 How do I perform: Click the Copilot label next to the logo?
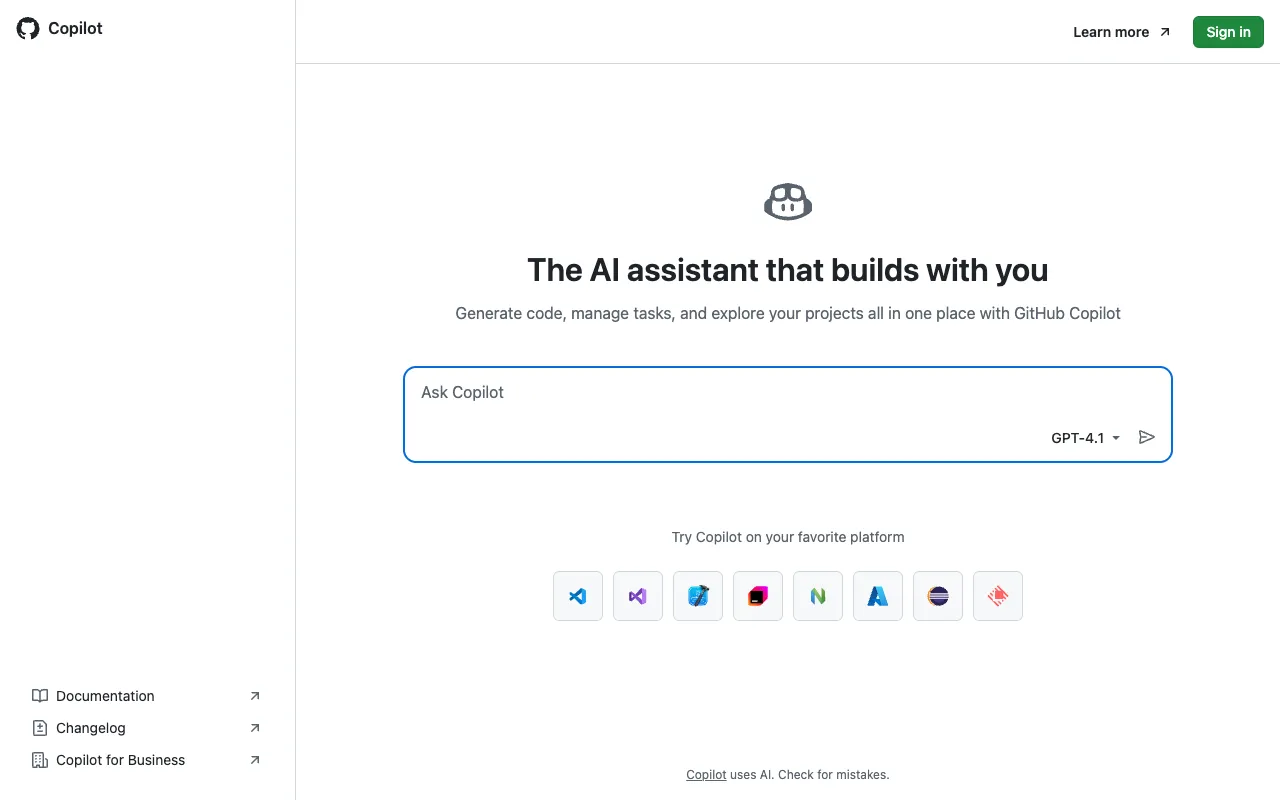76,28
